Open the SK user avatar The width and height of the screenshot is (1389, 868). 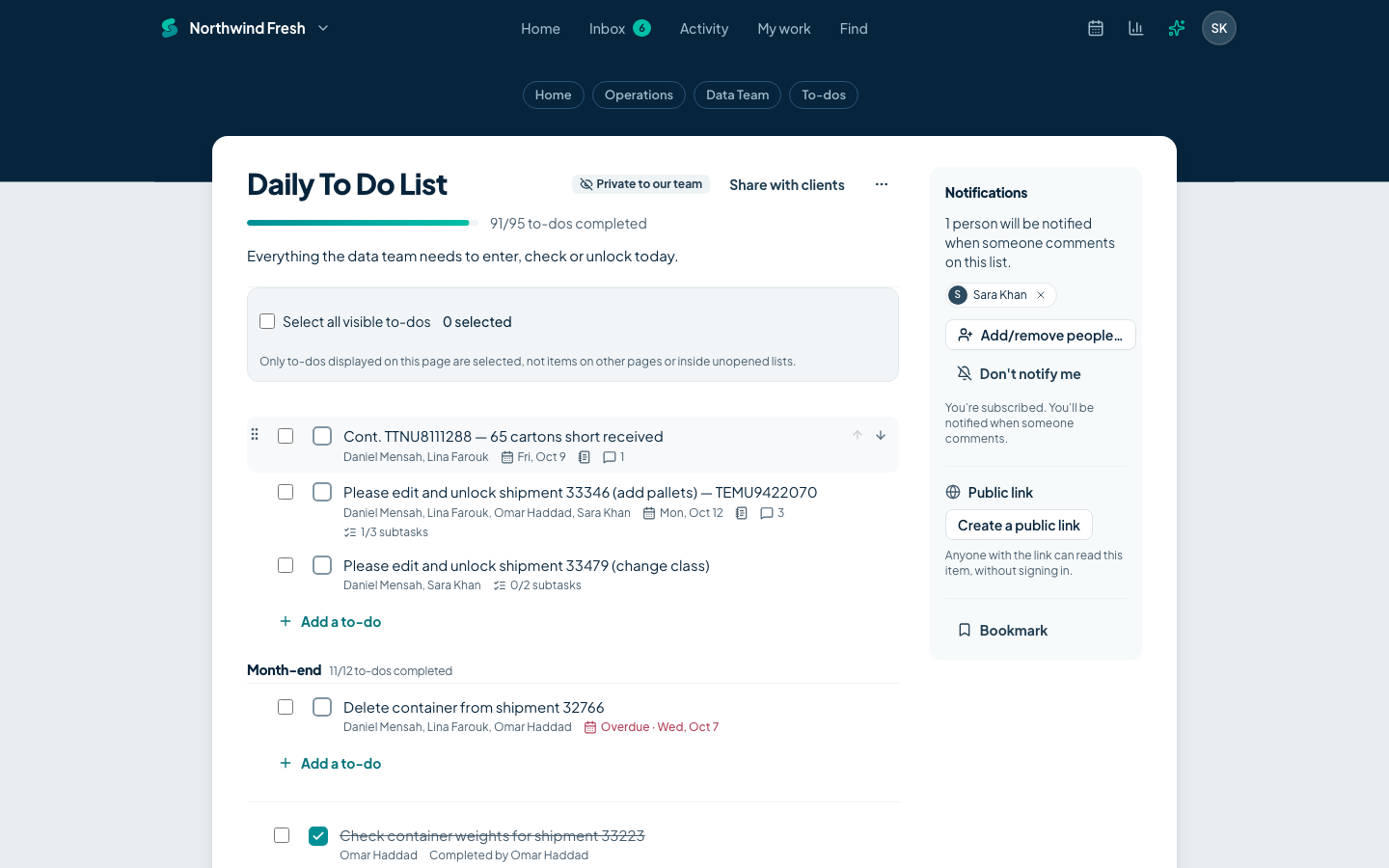pyautogui.click(x=1219, y=28)
